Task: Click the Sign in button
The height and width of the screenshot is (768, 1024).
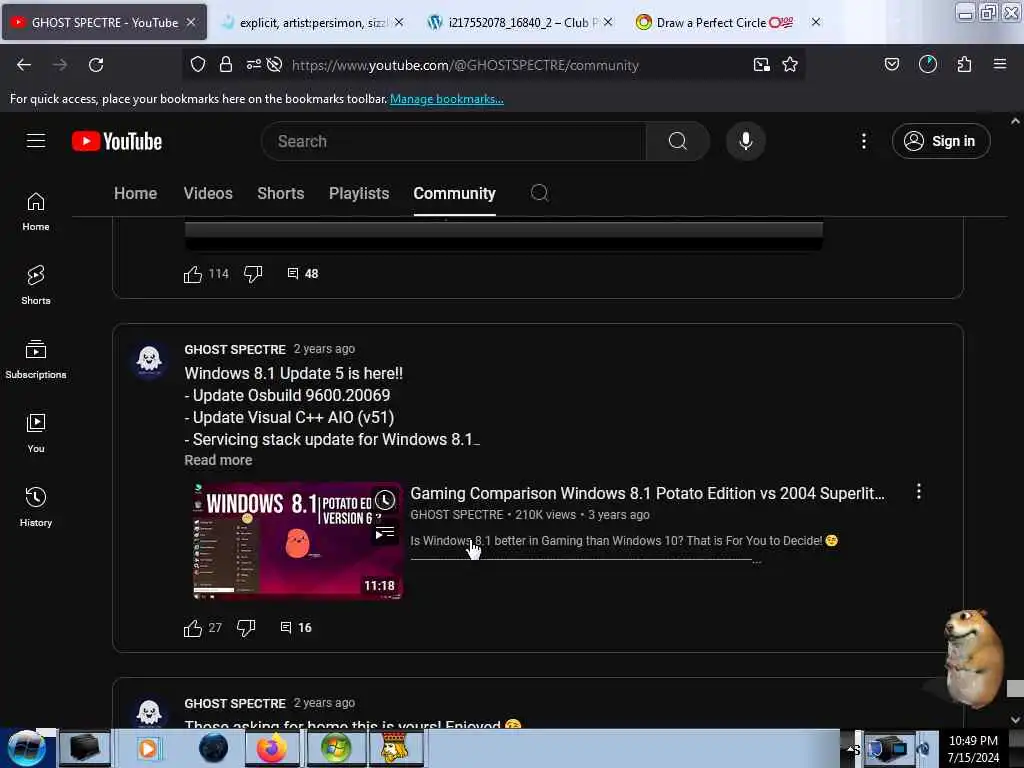Action: point(941,141)
